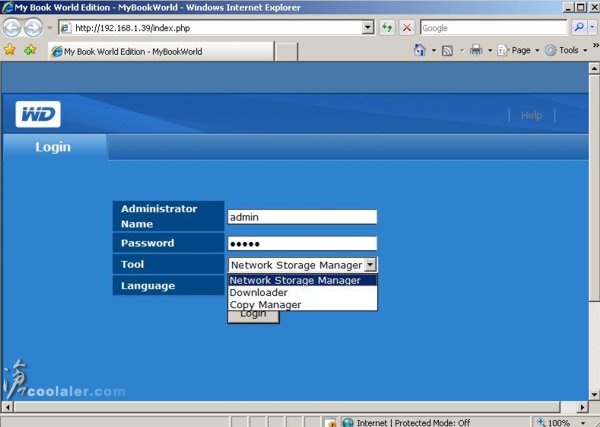Screen dimensions: 600x427
Task: Expand the Tools menu dropdown arrow
Action: click(585, 50)
